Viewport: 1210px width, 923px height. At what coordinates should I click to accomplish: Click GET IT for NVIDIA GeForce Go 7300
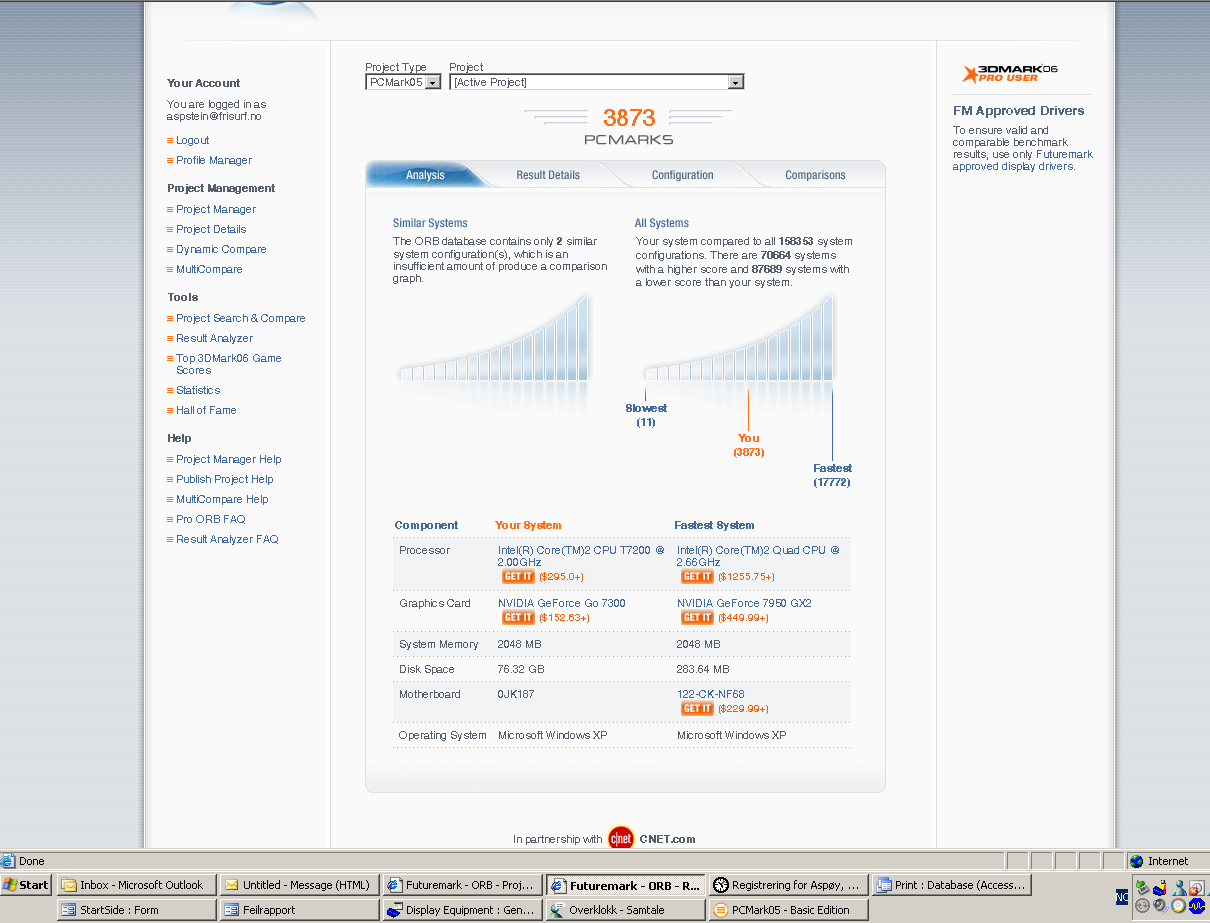pos(518,618)
